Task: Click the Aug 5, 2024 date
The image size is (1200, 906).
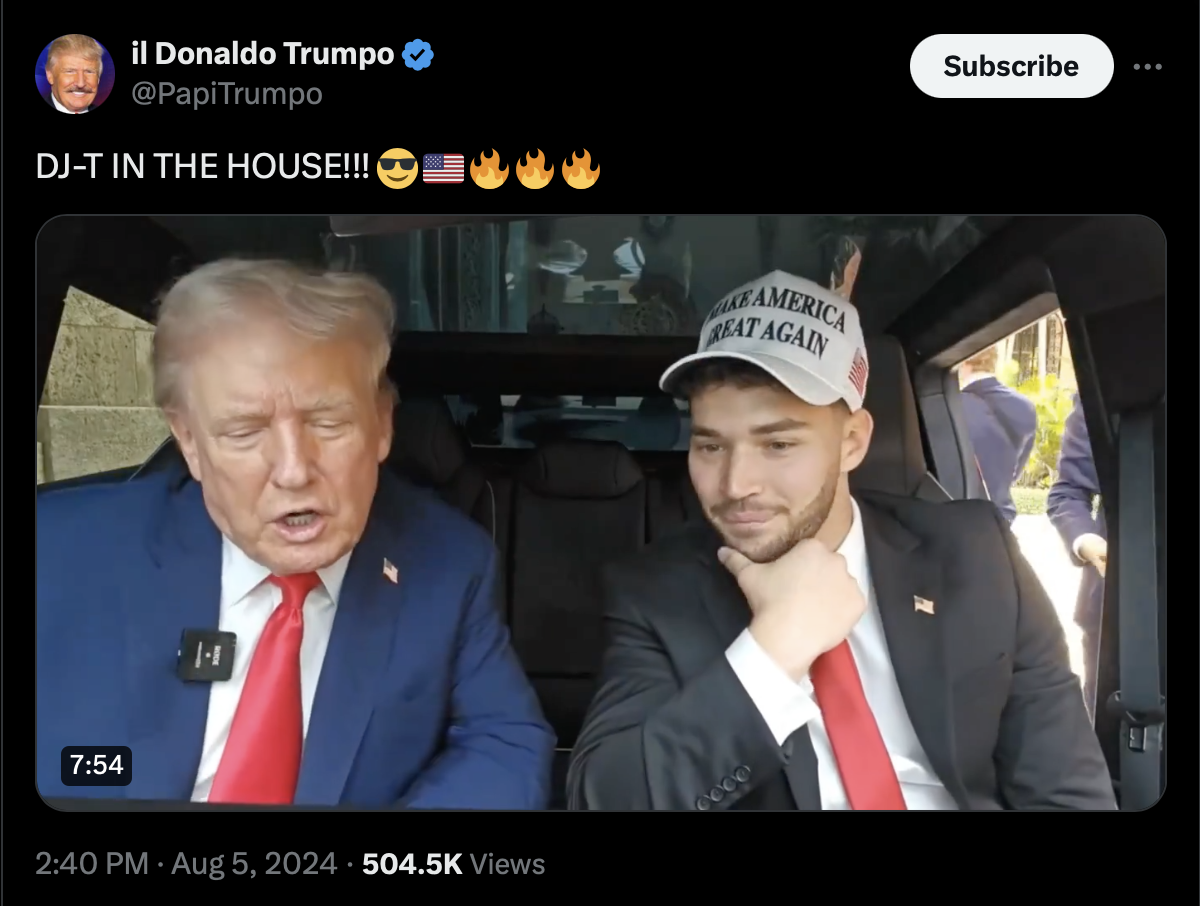Action: pyautogui.click(x=254, y=864)
